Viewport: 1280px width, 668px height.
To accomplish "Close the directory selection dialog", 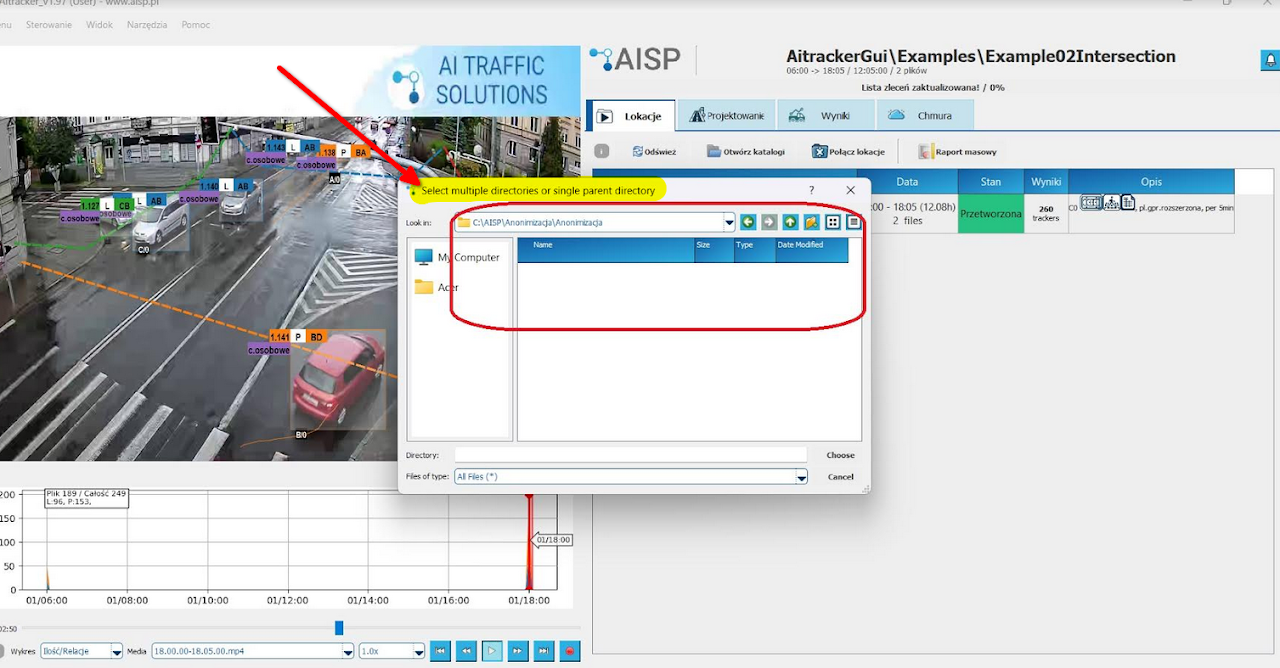I will point(851,190).
